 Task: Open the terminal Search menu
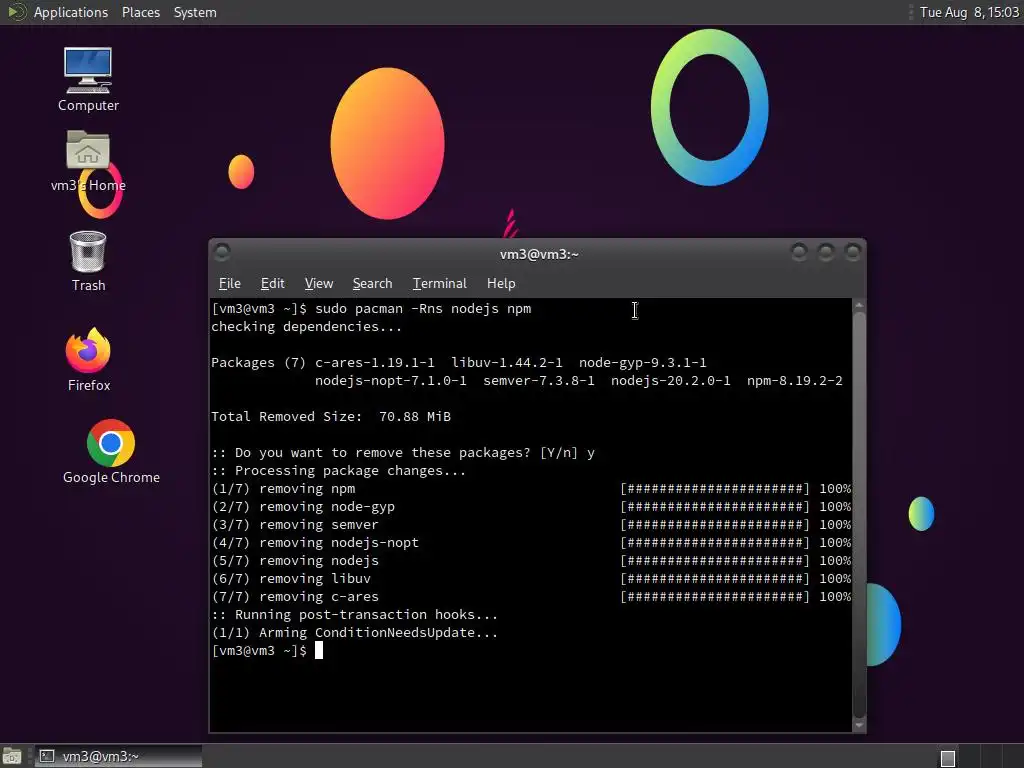tap(372, 283)
